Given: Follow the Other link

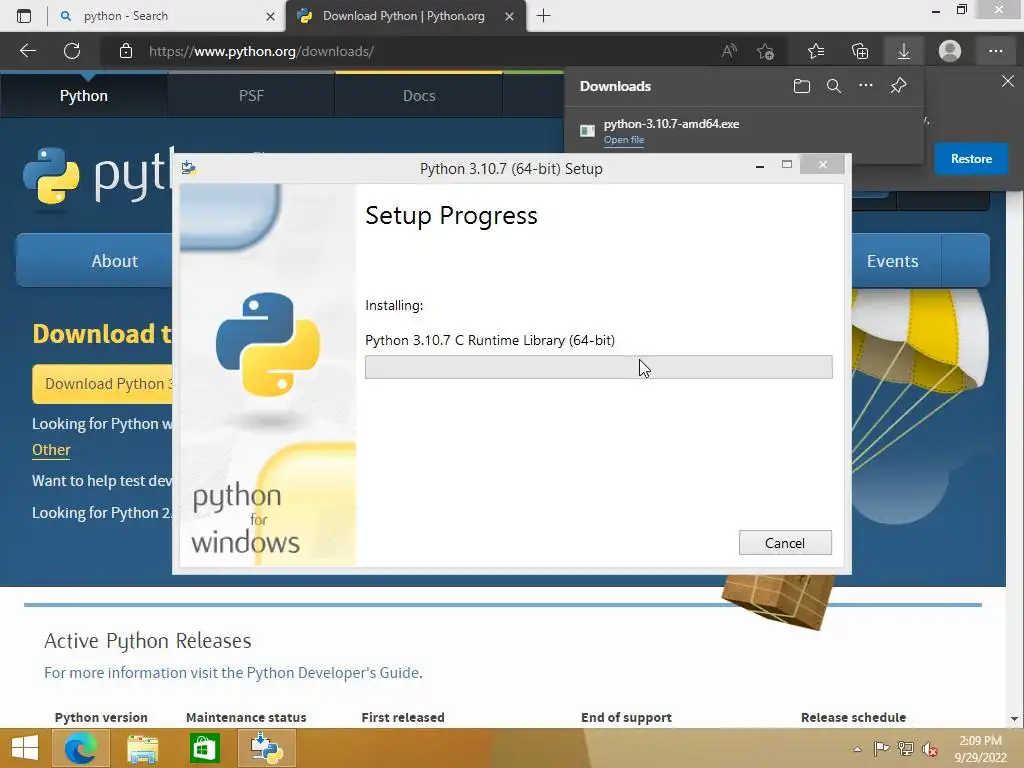Looking at the screenshot, I should click(x=51, y=450).
